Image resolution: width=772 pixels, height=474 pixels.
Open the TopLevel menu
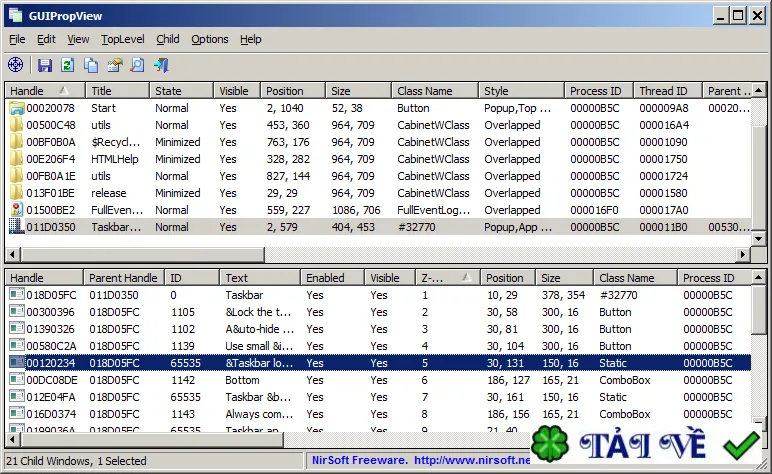(x=123, y=39)
